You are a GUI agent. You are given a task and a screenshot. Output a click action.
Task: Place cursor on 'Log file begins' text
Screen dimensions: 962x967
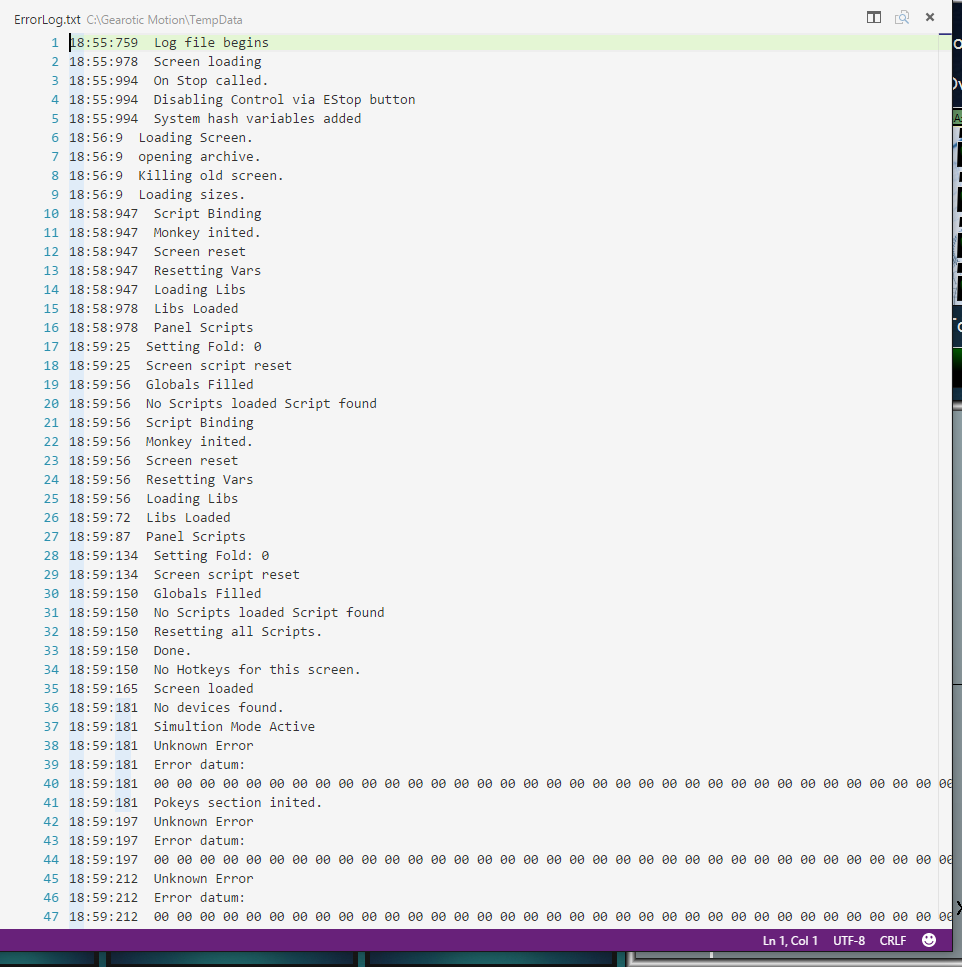211,43
